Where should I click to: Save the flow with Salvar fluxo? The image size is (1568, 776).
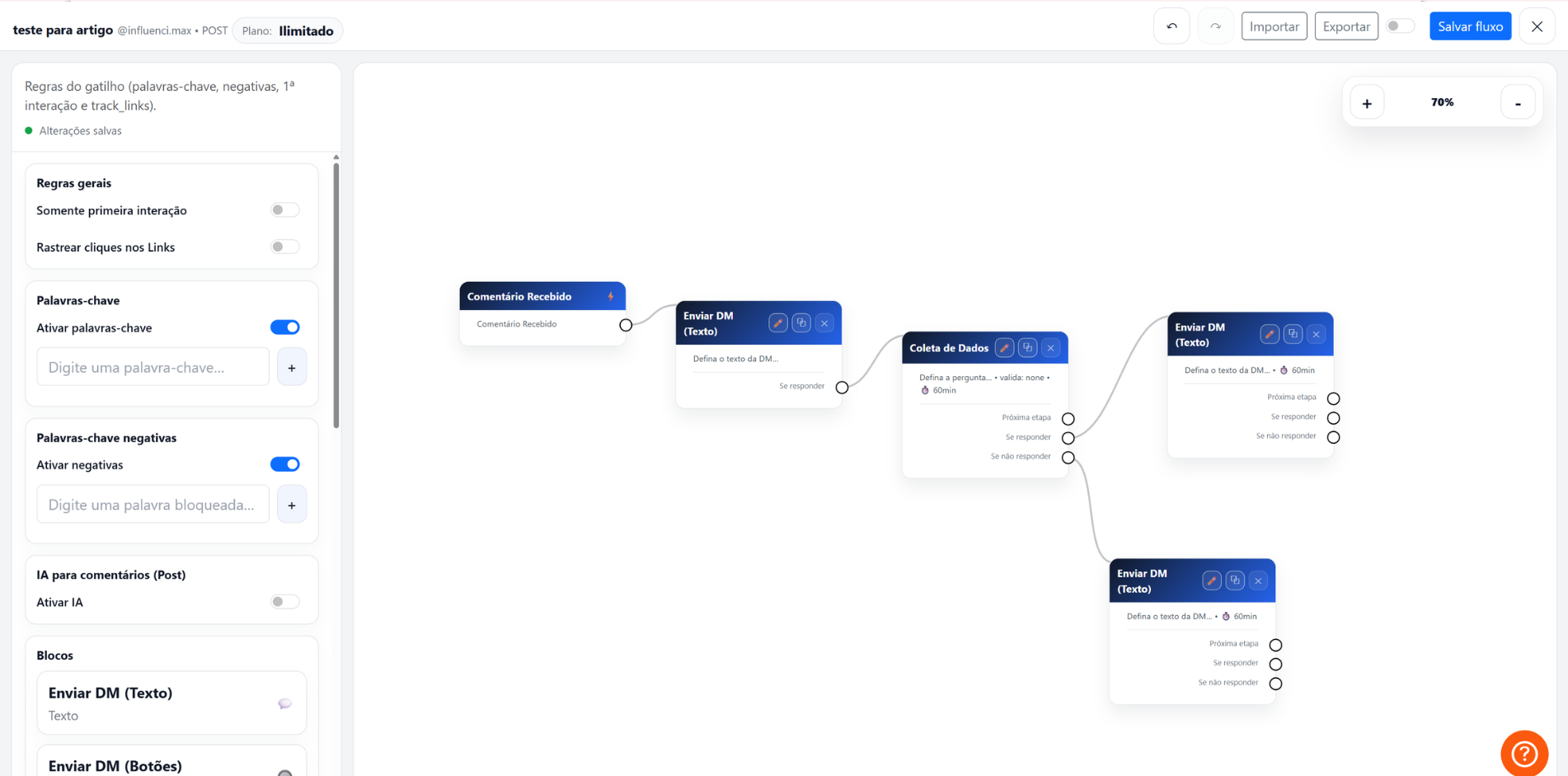1470,26
